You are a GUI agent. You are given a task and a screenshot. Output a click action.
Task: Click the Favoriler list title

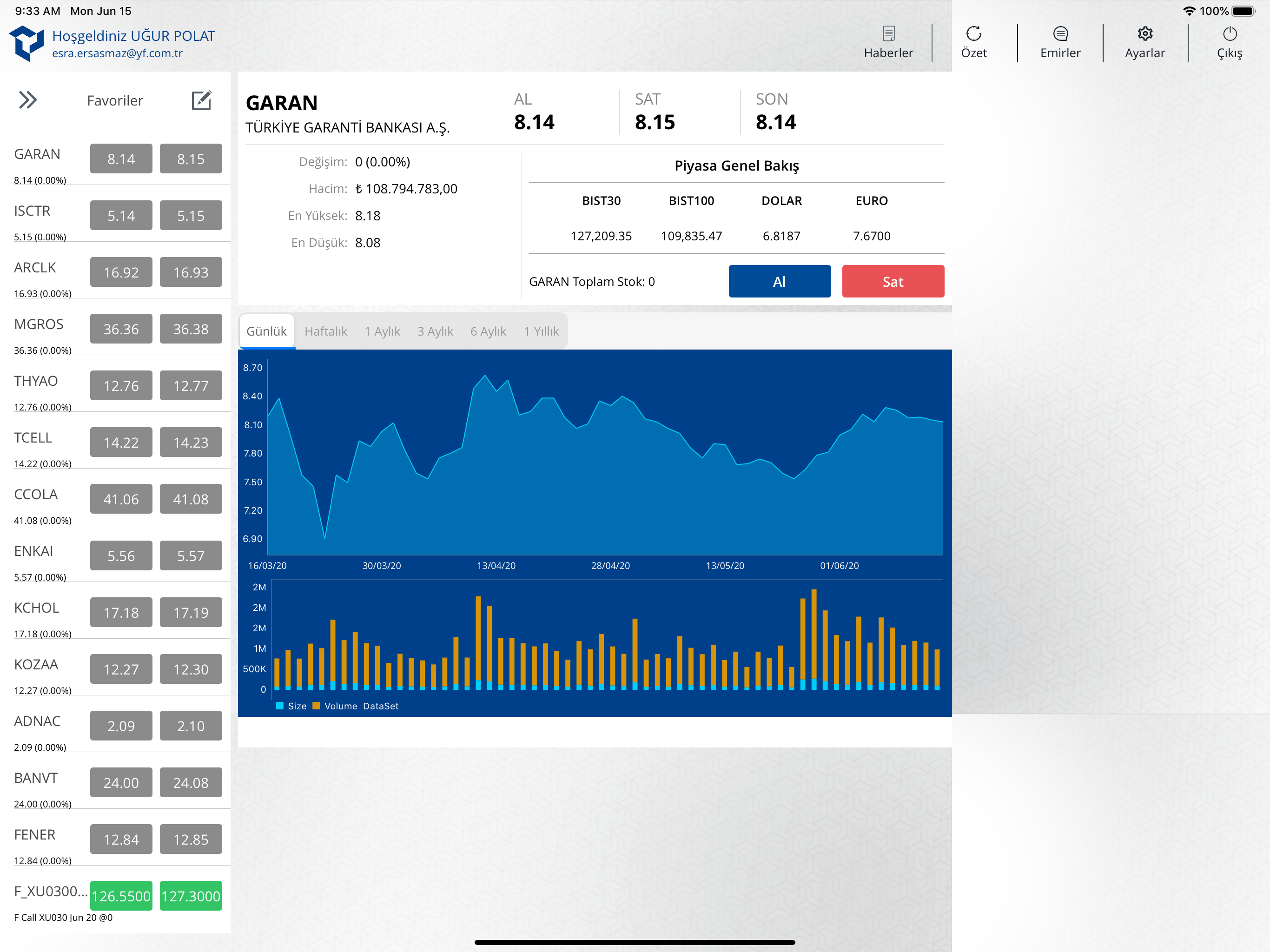point(115,100)
